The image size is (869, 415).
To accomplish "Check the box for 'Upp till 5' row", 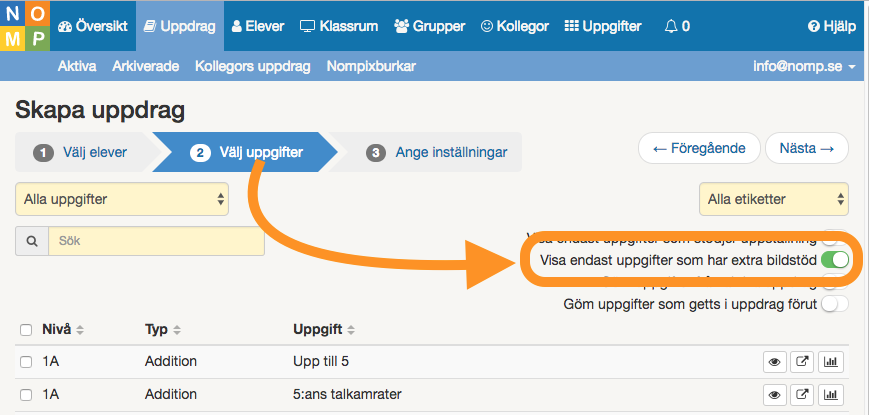I will click(x=26, y=362).
